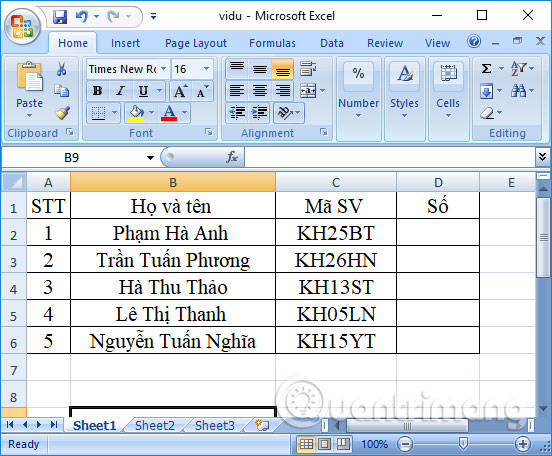Open the Page Layout ribbon tab
The height and width of the screenshot is (456, 552).
[x=196, y=43]
